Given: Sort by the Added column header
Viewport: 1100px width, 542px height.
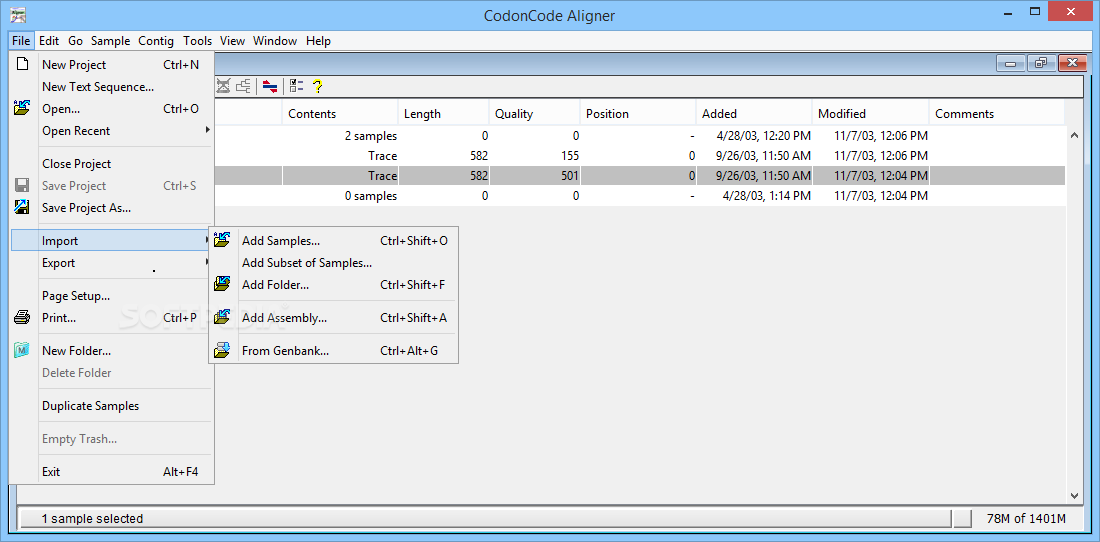Looking at the screenshot, I should click(x=754, y=114).
